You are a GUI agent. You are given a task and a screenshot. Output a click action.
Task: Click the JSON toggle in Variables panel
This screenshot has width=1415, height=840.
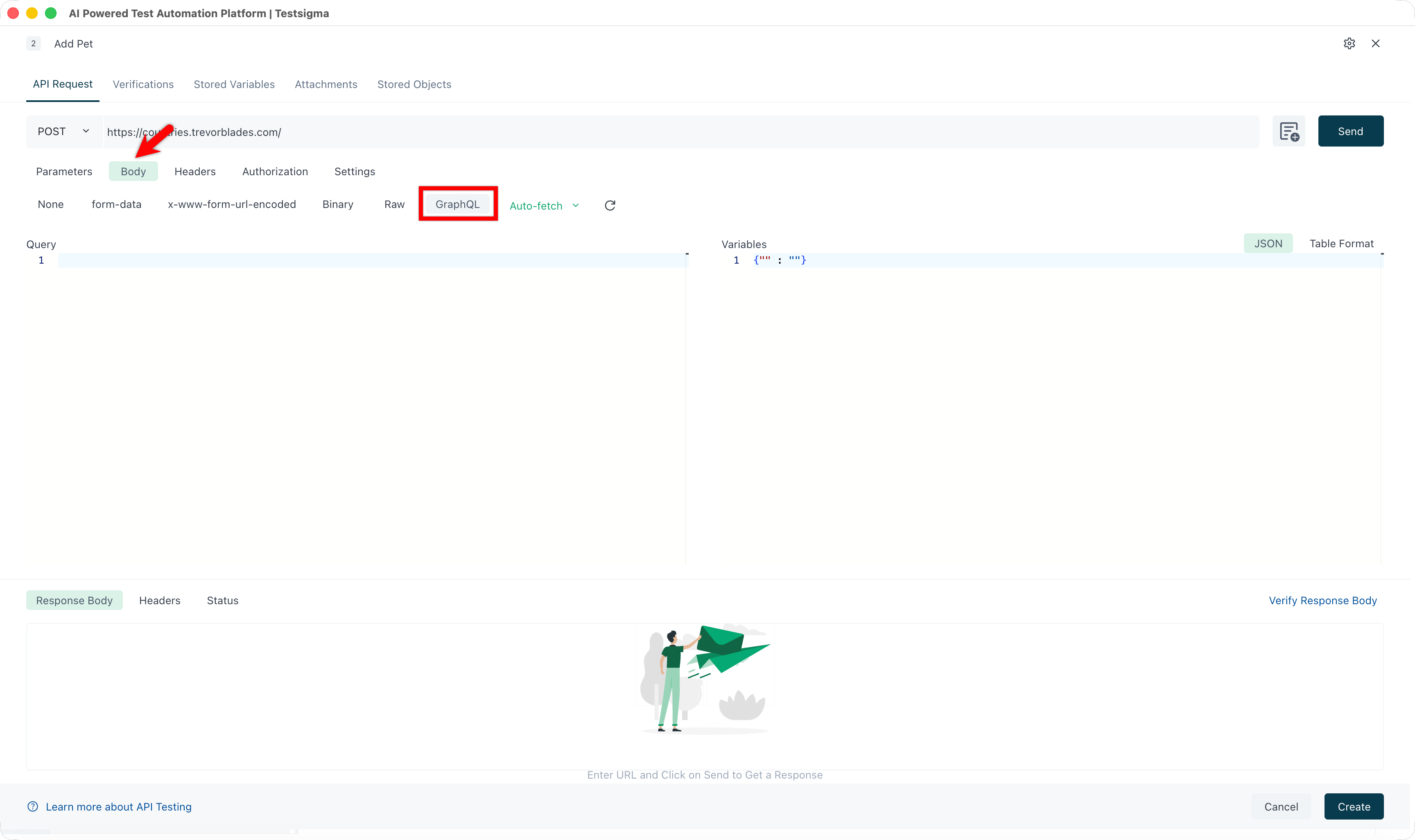(x=1268, y=243)
